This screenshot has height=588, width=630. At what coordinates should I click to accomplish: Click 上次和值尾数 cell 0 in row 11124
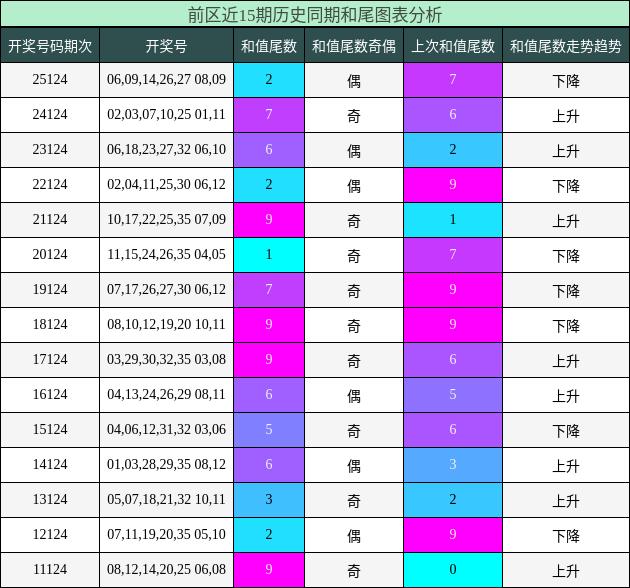tap(453, 569)
